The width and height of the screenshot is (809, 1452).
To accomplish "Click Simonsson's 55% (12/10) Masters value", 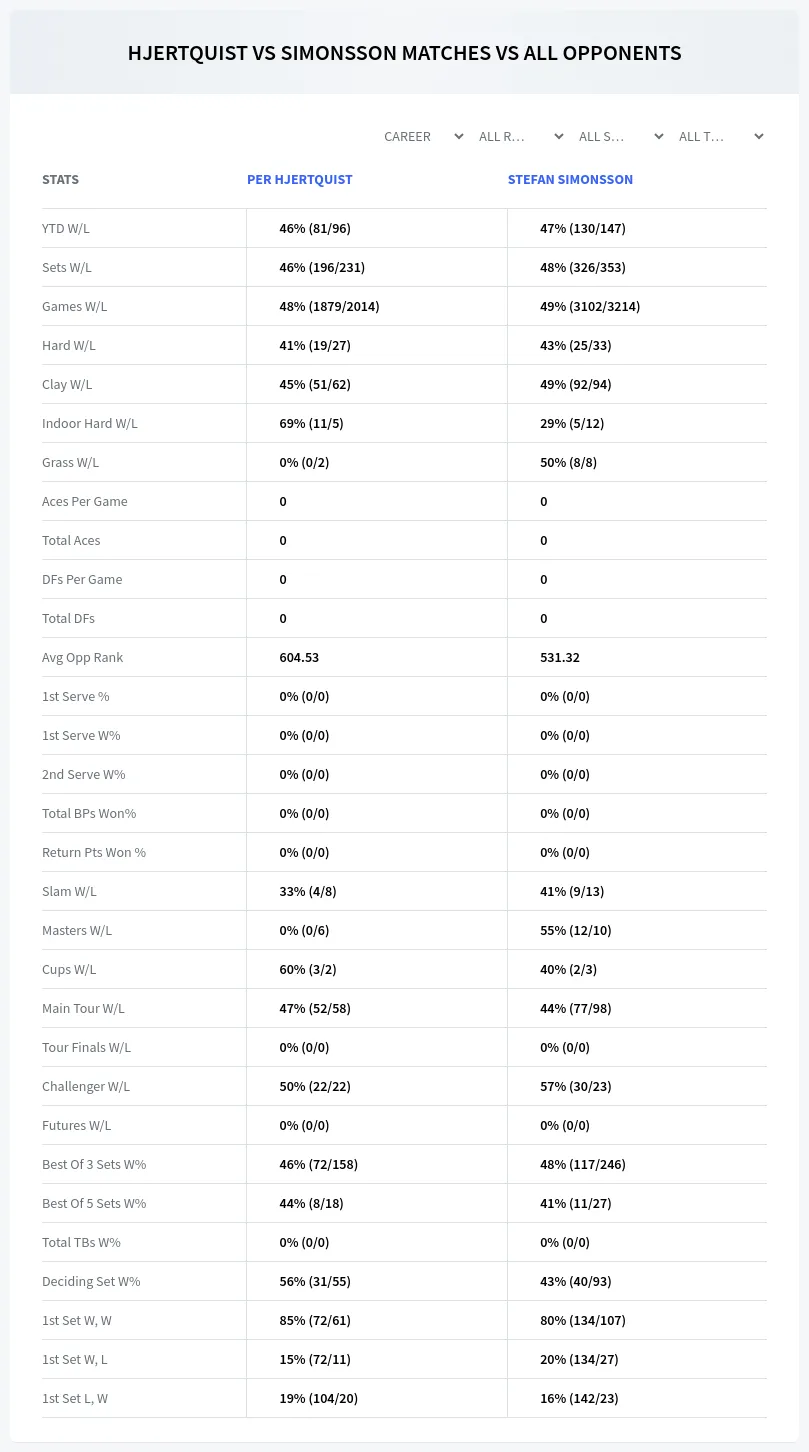I will tap(576, 930).
